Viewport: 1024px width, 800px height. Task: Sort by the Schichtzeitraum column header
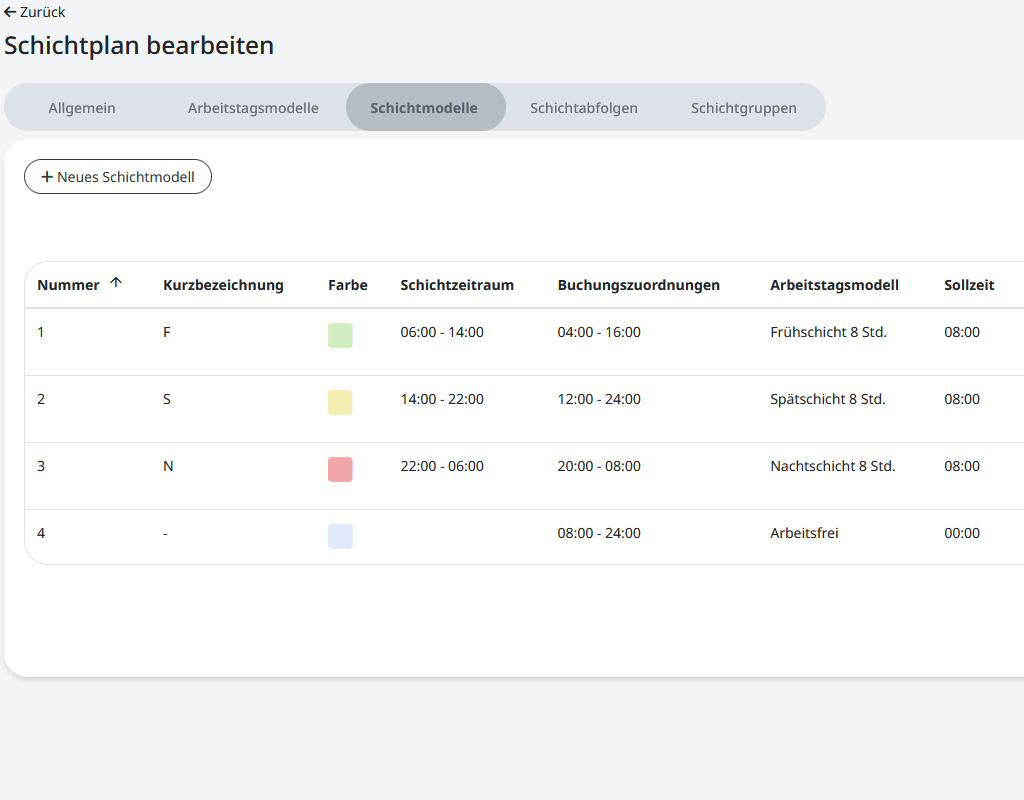pos(457,285)
